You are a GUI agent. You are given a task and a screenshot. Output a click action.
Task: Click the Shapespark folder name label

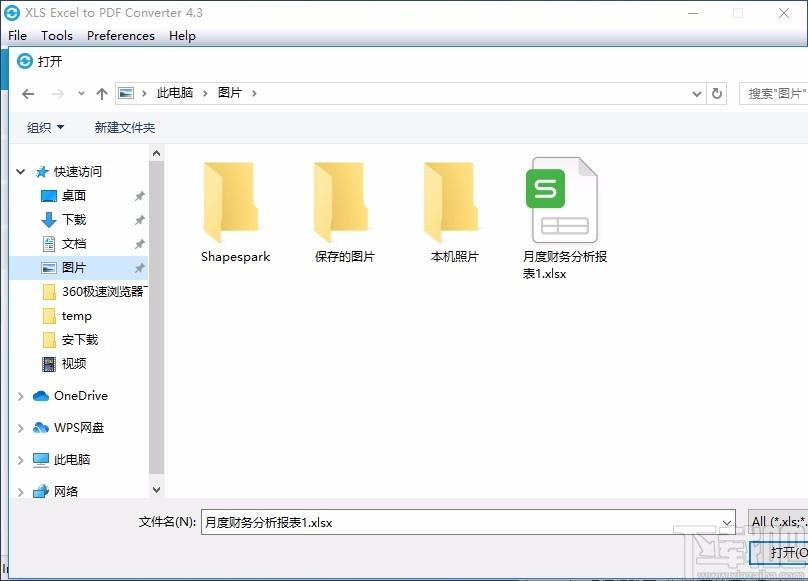click(x=235, y=257)
